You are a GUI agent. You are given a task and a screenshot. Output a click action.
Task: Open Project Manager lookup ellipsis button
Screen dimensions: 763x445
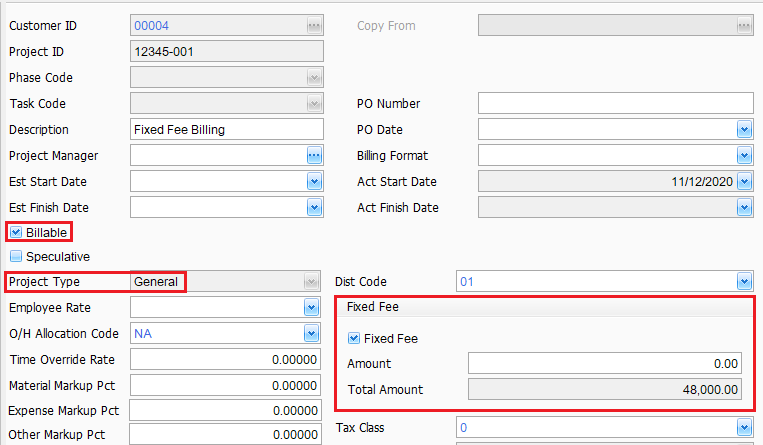(x=314, y=156)
